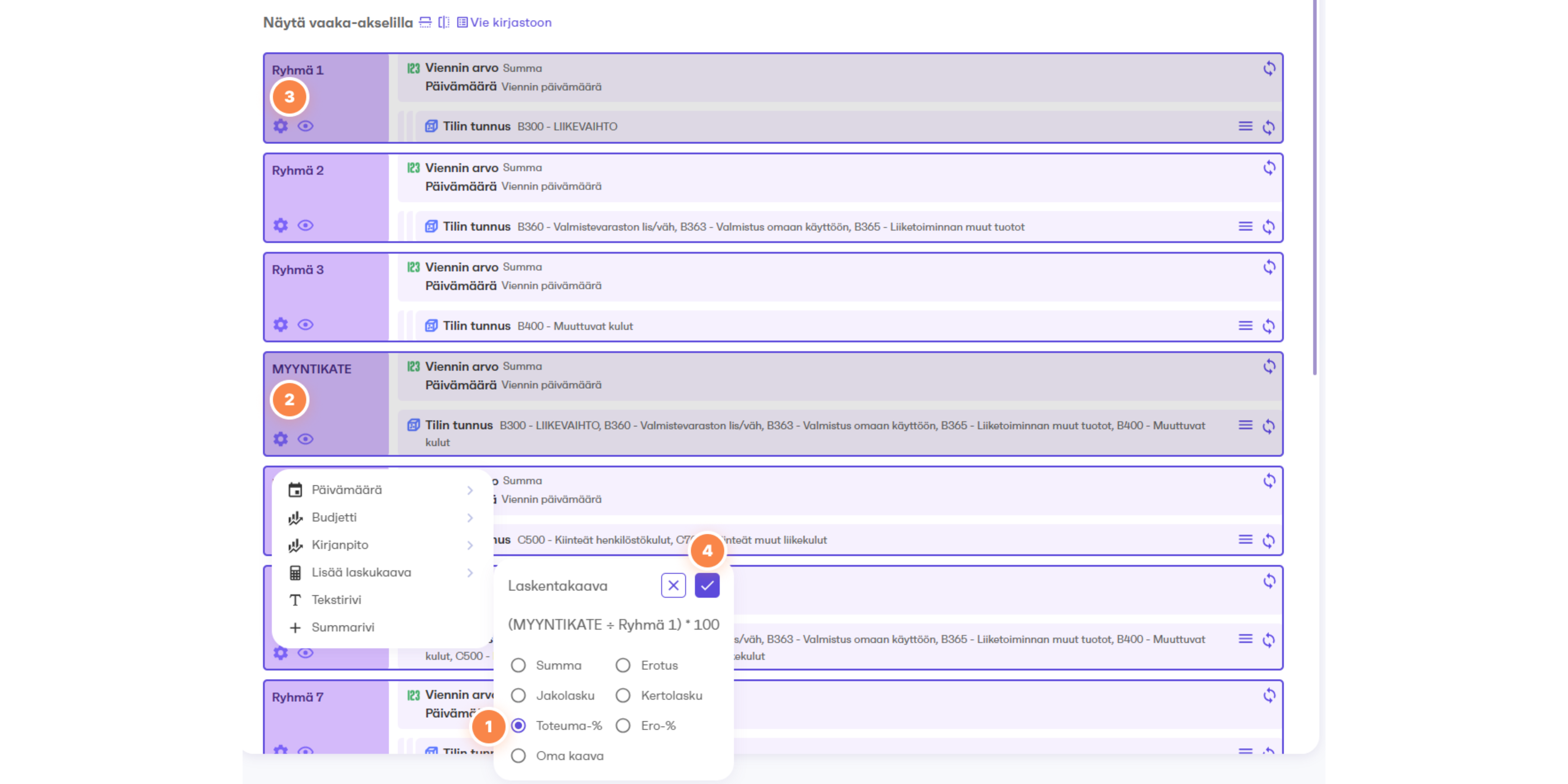Click the Ryhmä 1 group label
Image resolution: width=1568 pixels, height=784 pixels.
coord(298,70)
